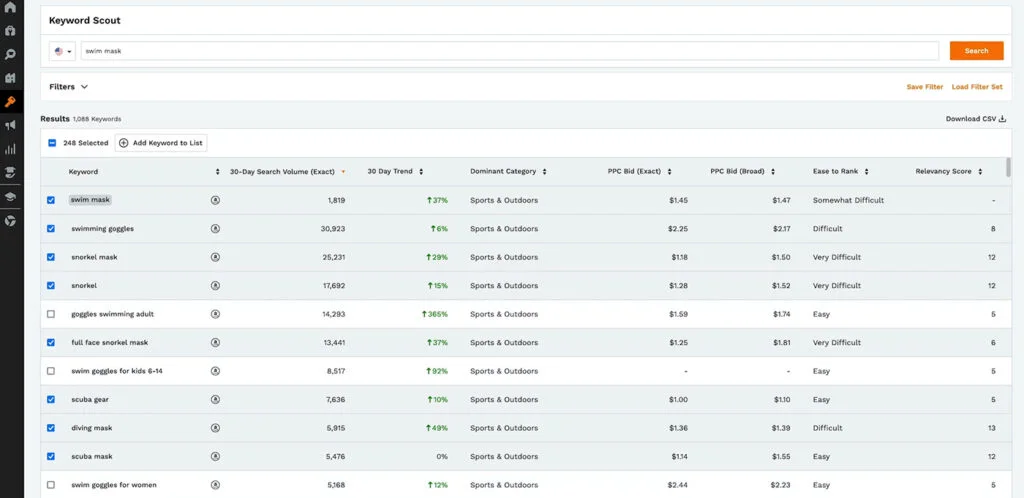Toggle the select-all checkbox beside 248 Selected

[52, 143]
